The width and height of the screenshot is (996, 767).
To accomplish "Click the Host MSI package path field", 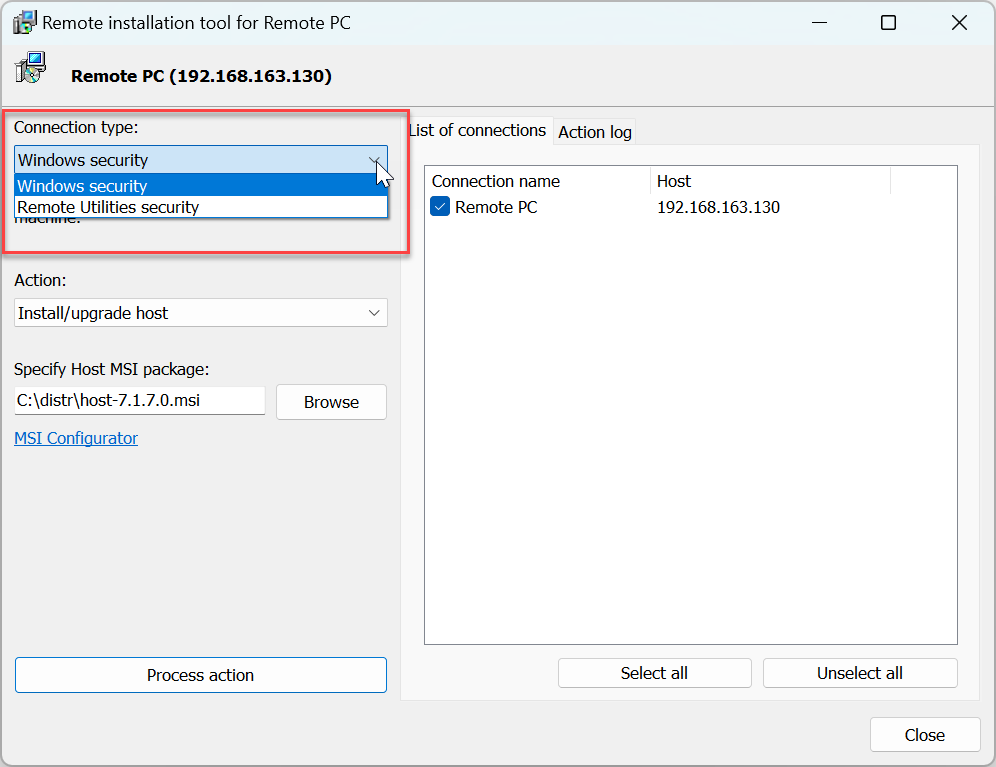I will pos(139,401).
